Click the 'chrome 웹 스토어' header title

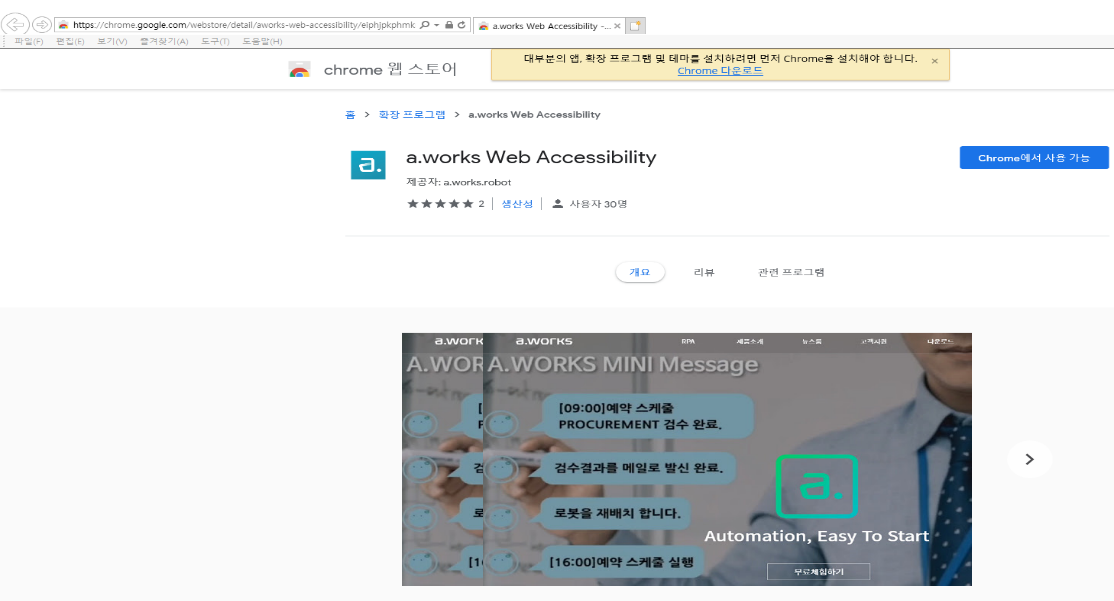390,70
